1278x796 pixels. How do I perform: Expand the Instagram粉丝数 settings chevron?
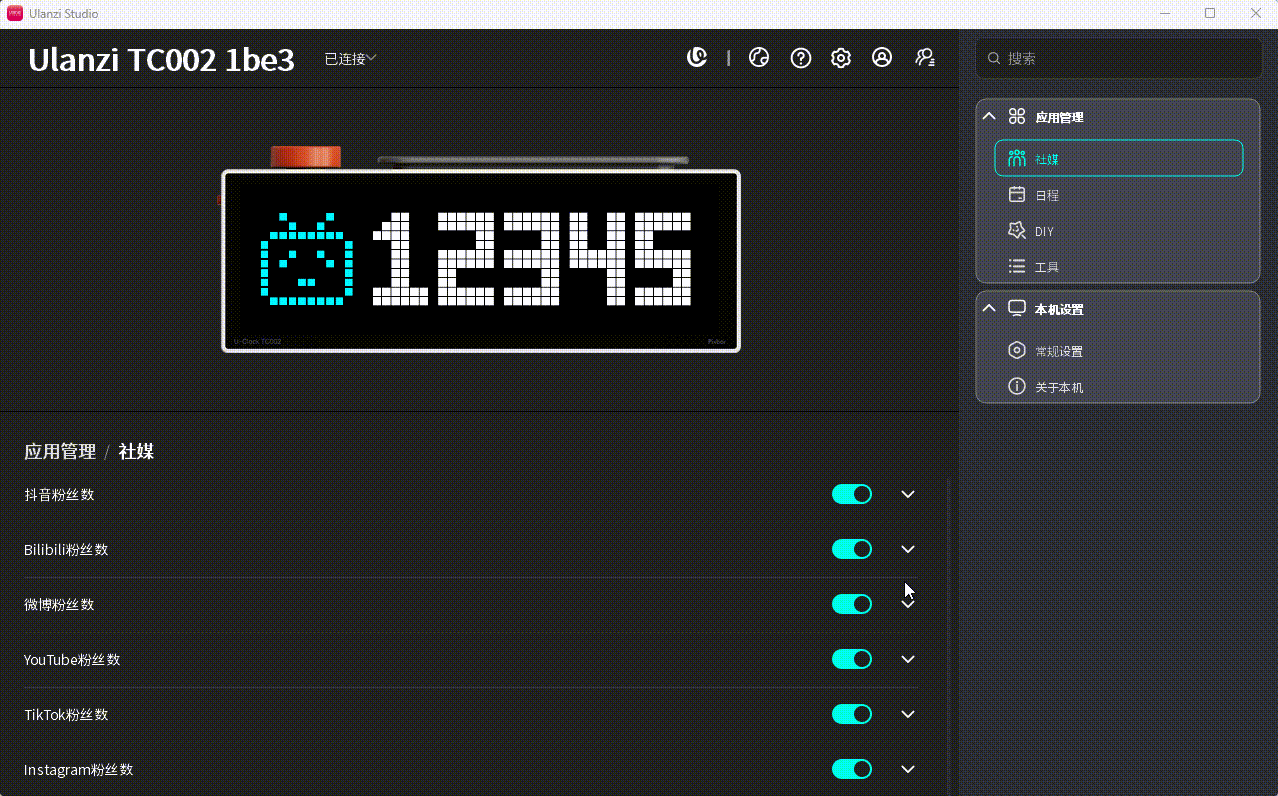tap(908, 769)
